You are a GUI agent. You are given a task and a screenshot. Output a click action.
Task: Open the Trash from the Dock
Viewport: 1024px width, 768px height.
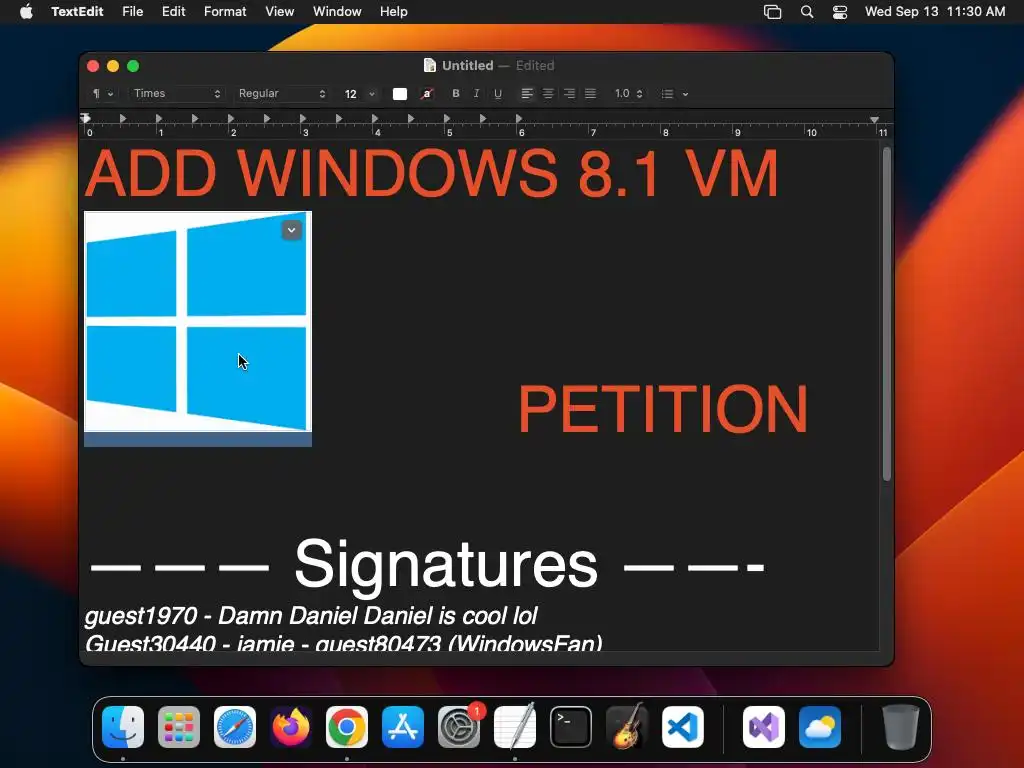click(901, 727)
